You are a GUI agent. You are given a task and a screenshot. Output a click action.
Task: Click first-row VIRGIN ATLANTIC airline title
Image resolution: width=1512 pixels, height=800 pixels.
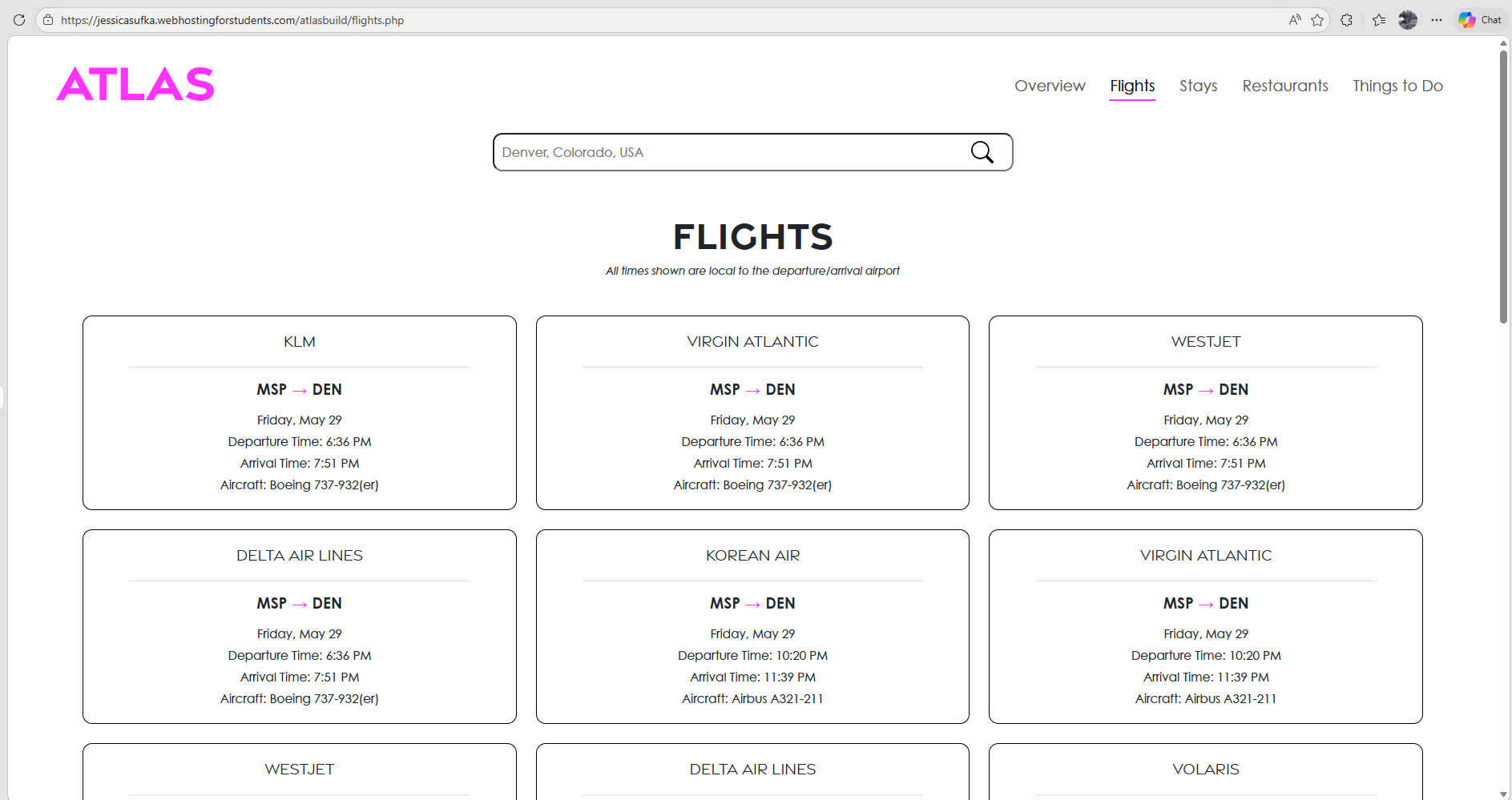point(752,342)
